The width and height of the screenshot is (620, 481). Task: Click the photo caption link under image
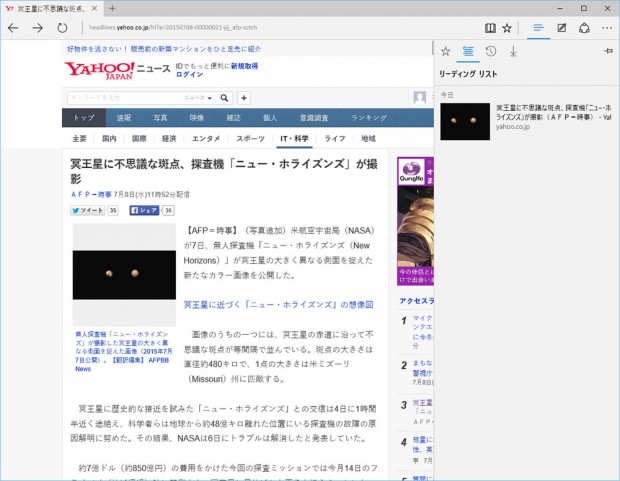[x=123, y=351]
